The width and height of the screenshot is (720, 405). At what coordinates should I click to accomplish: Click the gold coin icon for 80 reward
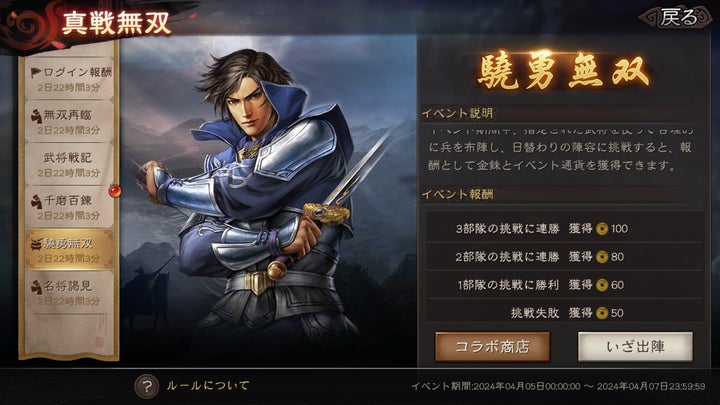tap(602, 257)
